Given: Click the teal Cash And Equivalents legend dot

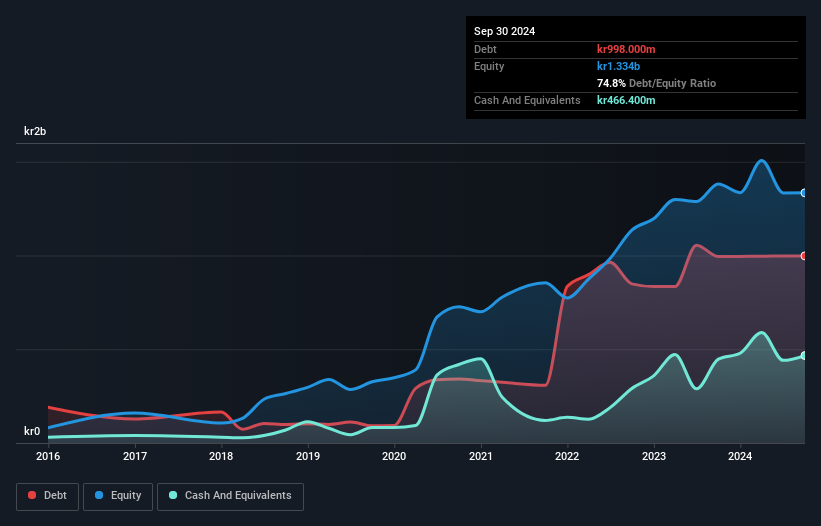Looking at the screenshot, I should coord(173,495).
